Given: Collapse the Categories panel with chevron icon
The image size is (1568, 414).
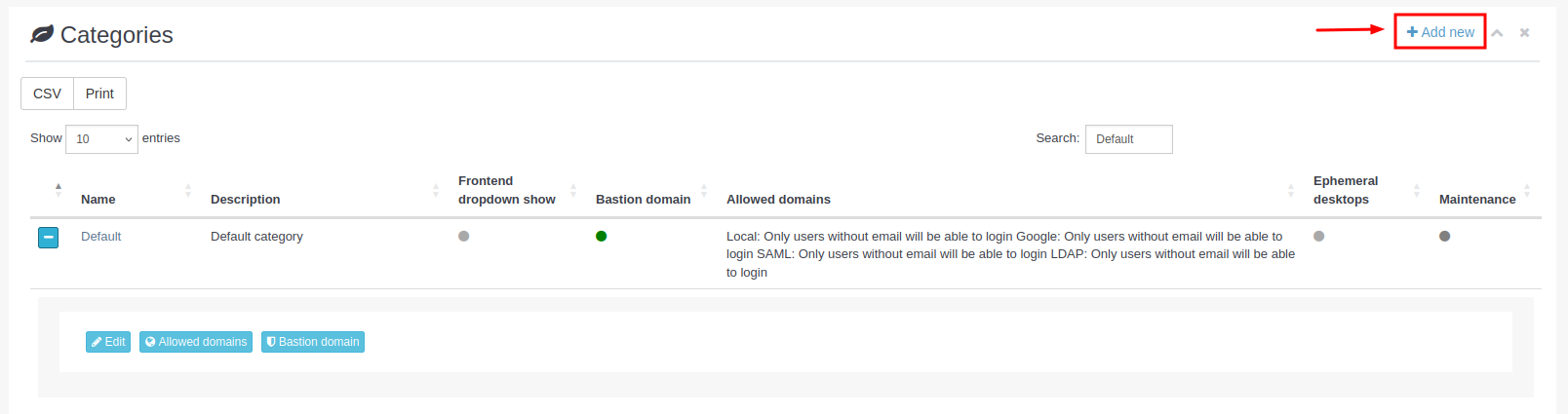Looking at the screenshot, I should coord(1497,33).
